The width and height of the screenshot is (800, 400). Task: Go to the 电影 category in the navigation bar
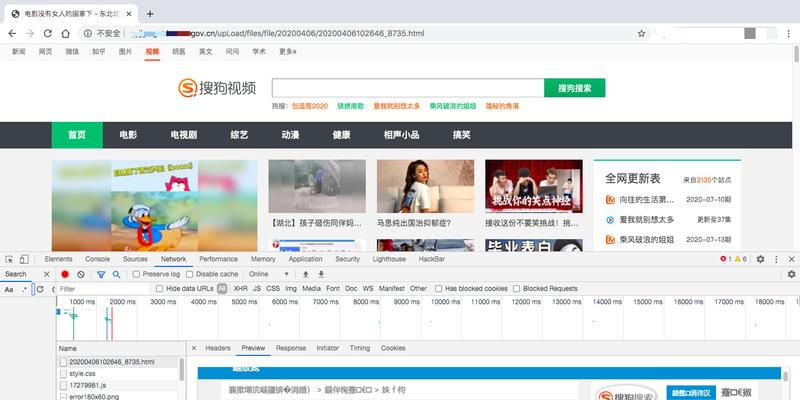point(128,135)
